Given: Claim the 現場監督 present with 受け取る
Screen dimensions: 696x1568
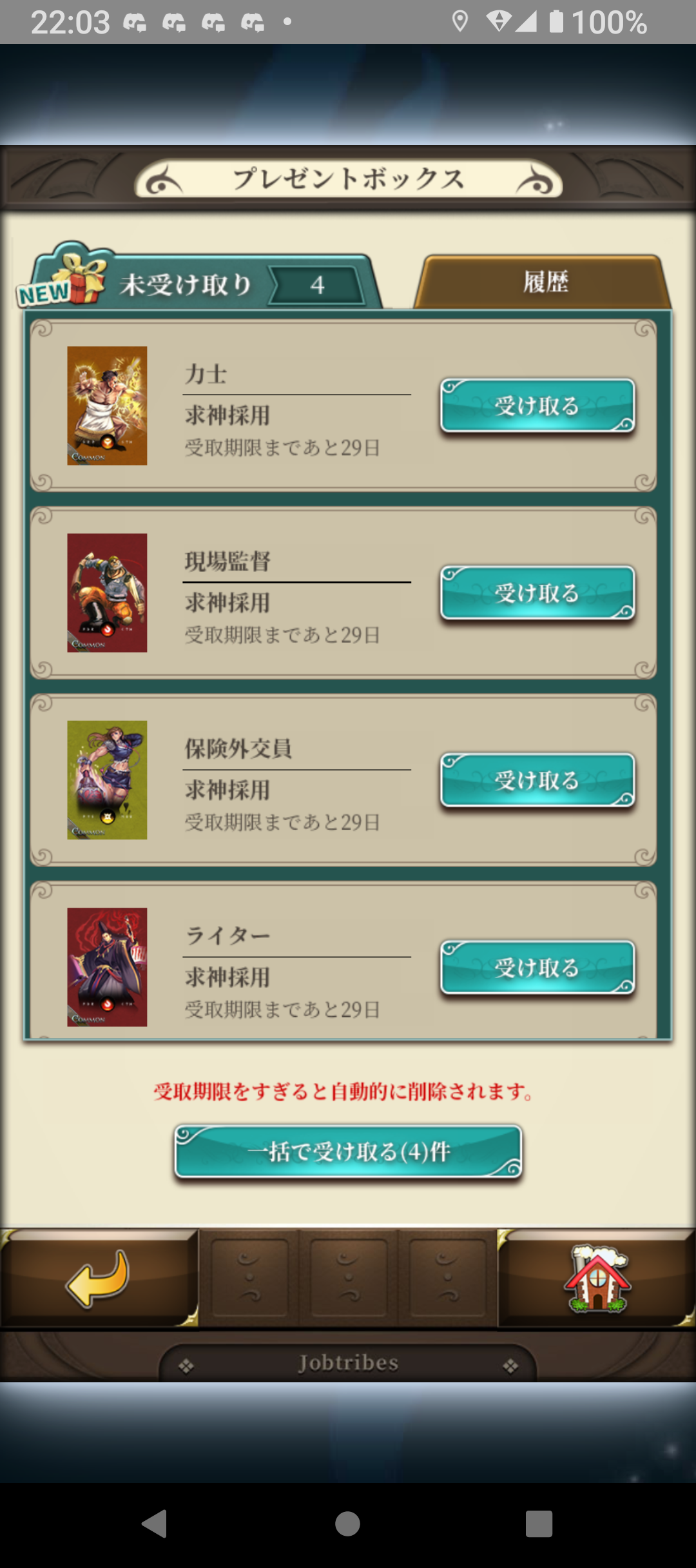Looking at the screenshot, I should (537, 593).
